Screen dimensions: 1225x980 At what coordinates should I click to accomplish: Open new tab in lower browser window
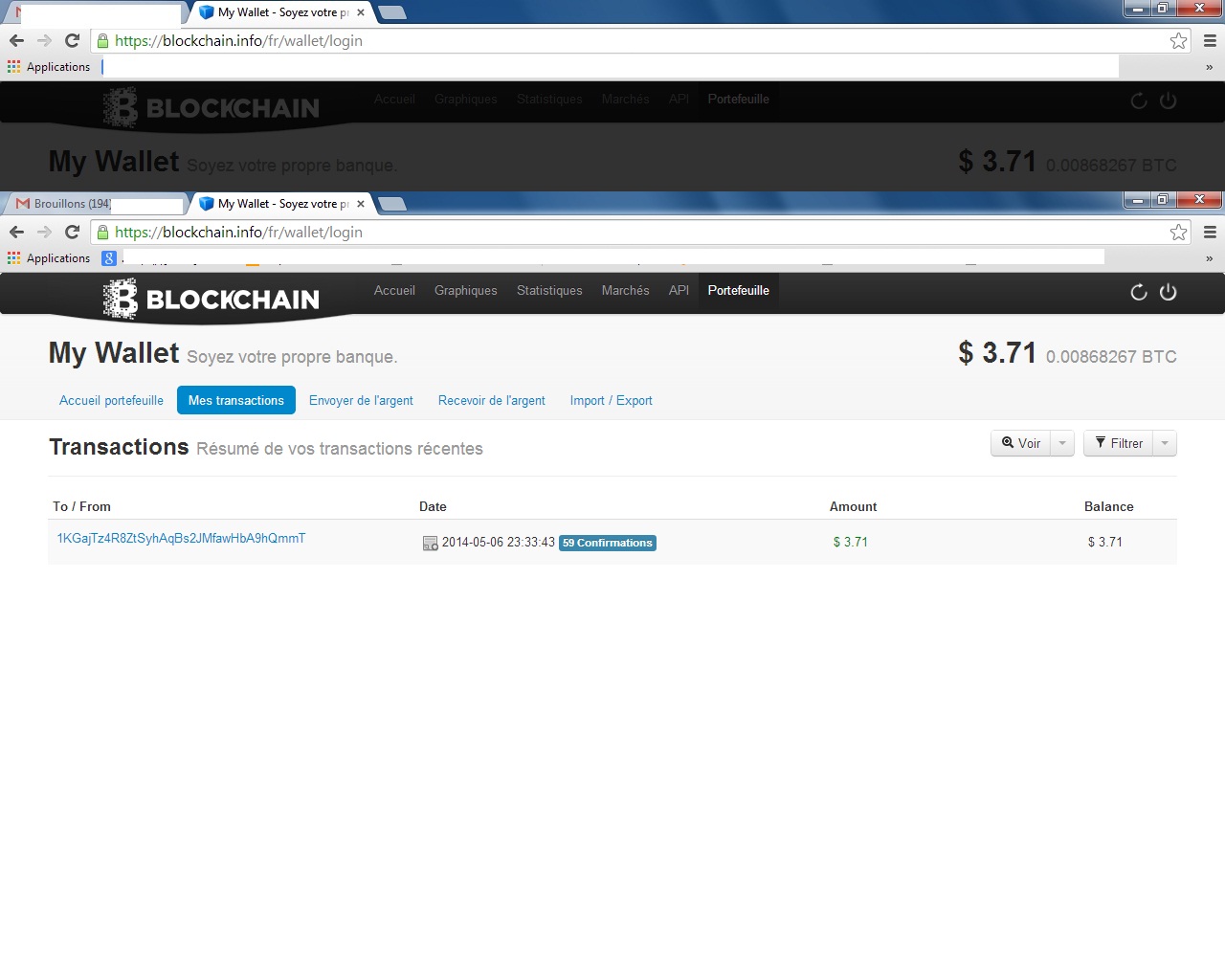(392, 204)
